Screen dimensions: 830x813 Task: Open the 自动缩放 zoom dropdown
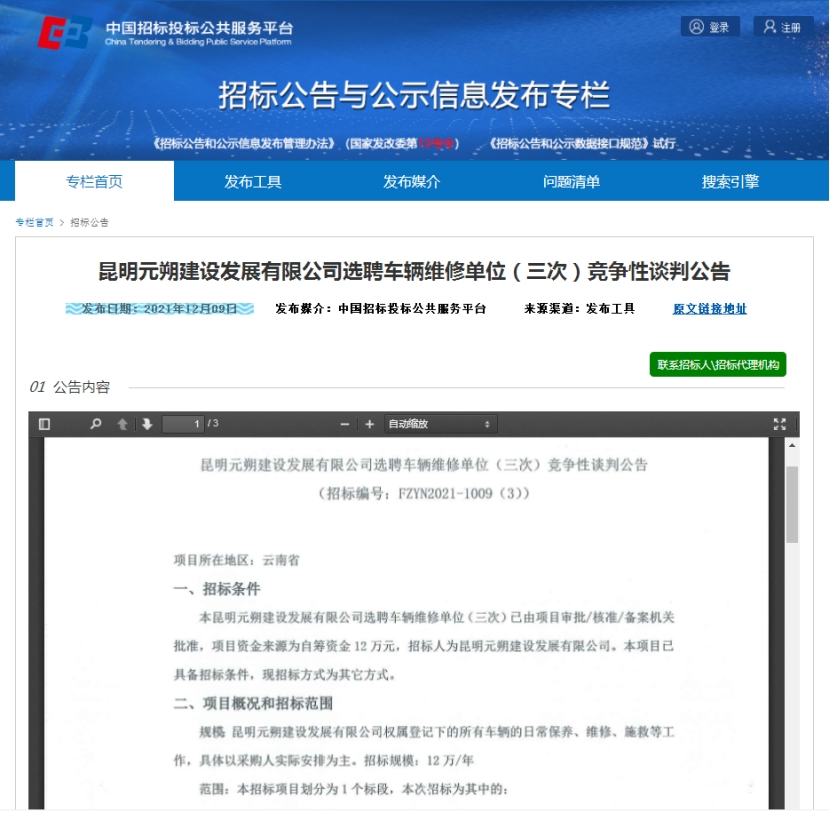tap(440, 424)
